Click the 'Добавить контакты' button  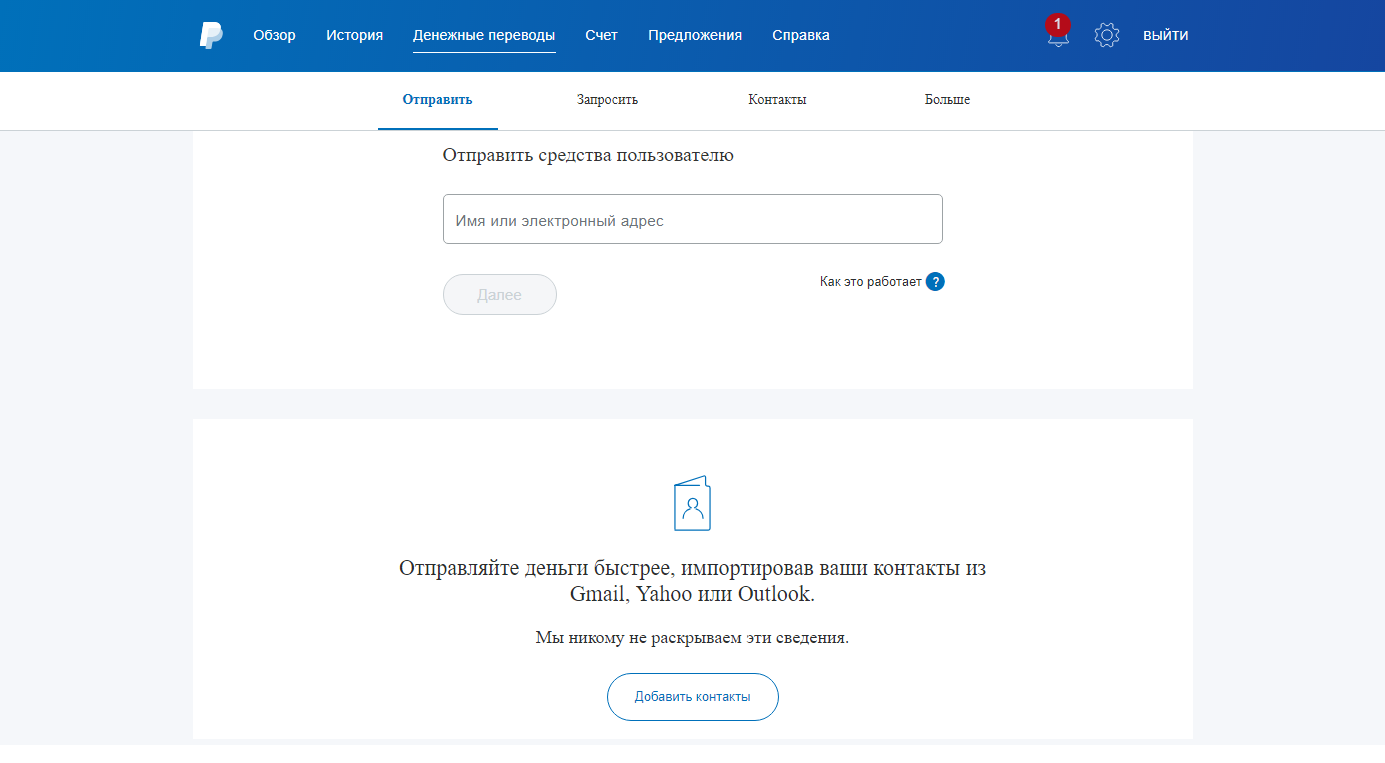coord(693,697)
